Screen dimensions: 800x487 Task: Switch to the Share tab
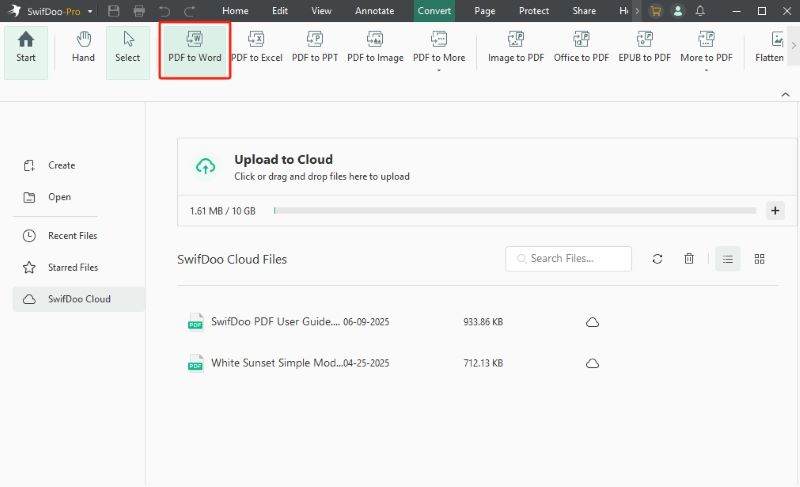pos(584,11)
